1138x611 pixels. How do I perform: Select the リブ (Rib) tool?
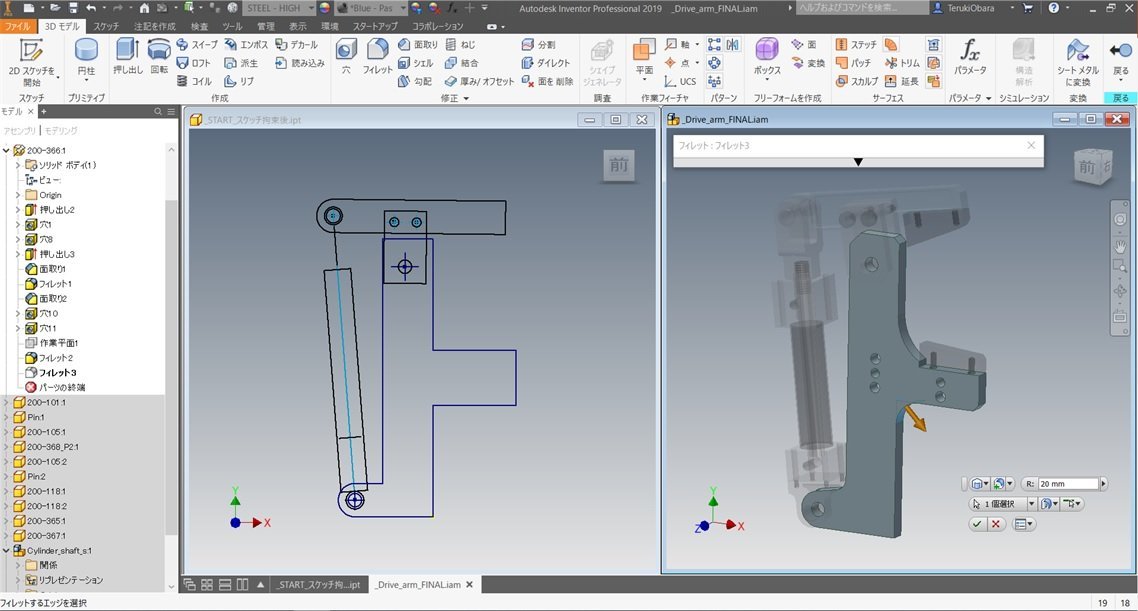[240, 81]
